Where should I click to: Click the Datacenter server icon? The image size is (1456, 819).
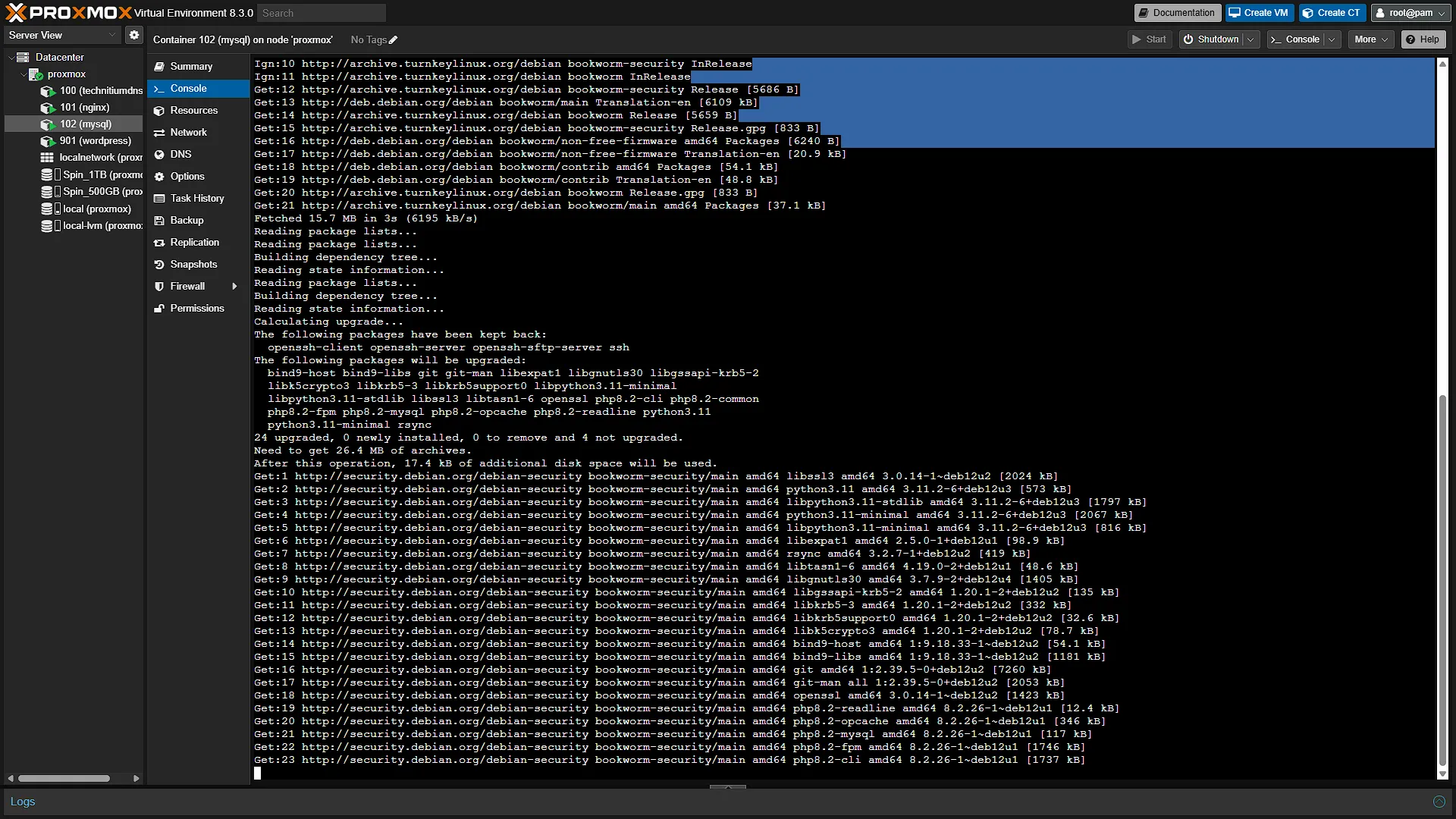23,57
